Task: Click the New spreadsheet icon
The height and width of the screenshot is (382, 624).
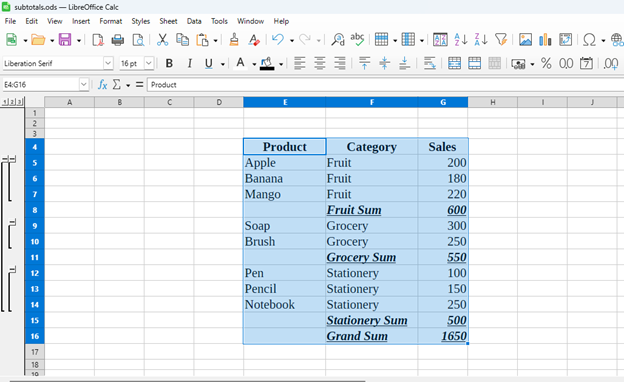Action: pos(12,40)
